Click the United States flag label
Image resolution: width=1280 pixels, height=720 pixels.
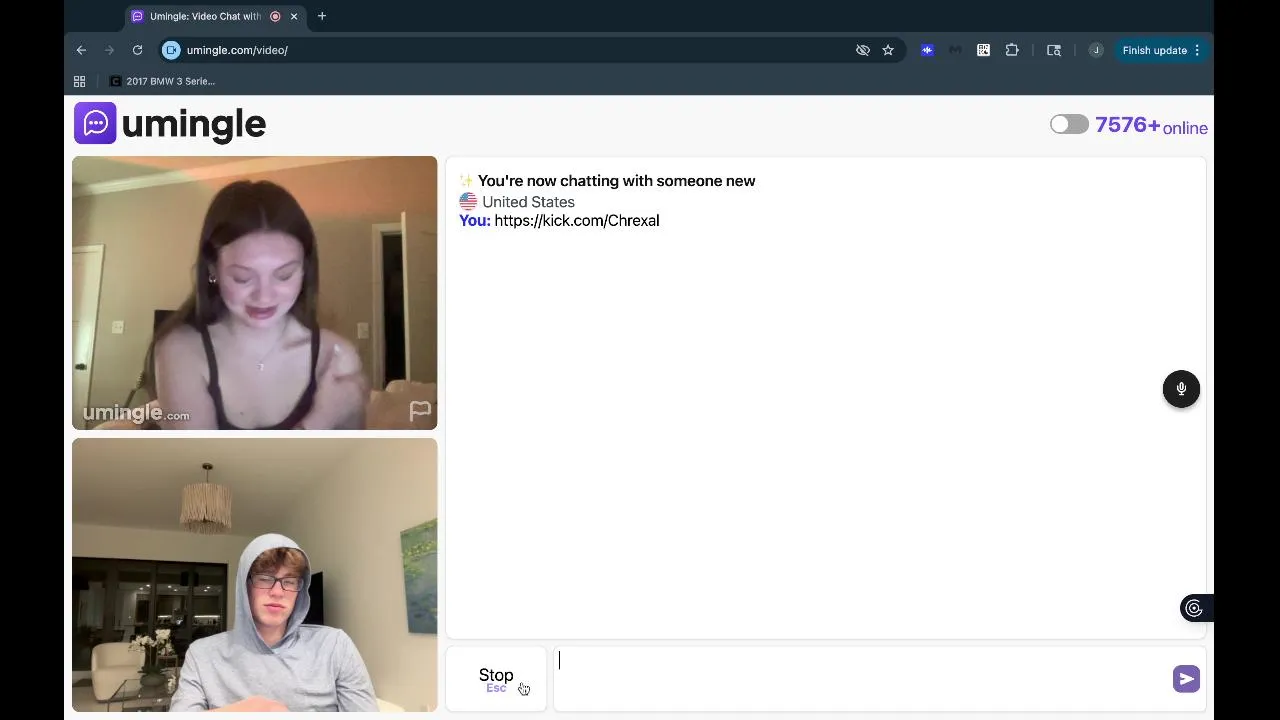[x=517, y=202]
